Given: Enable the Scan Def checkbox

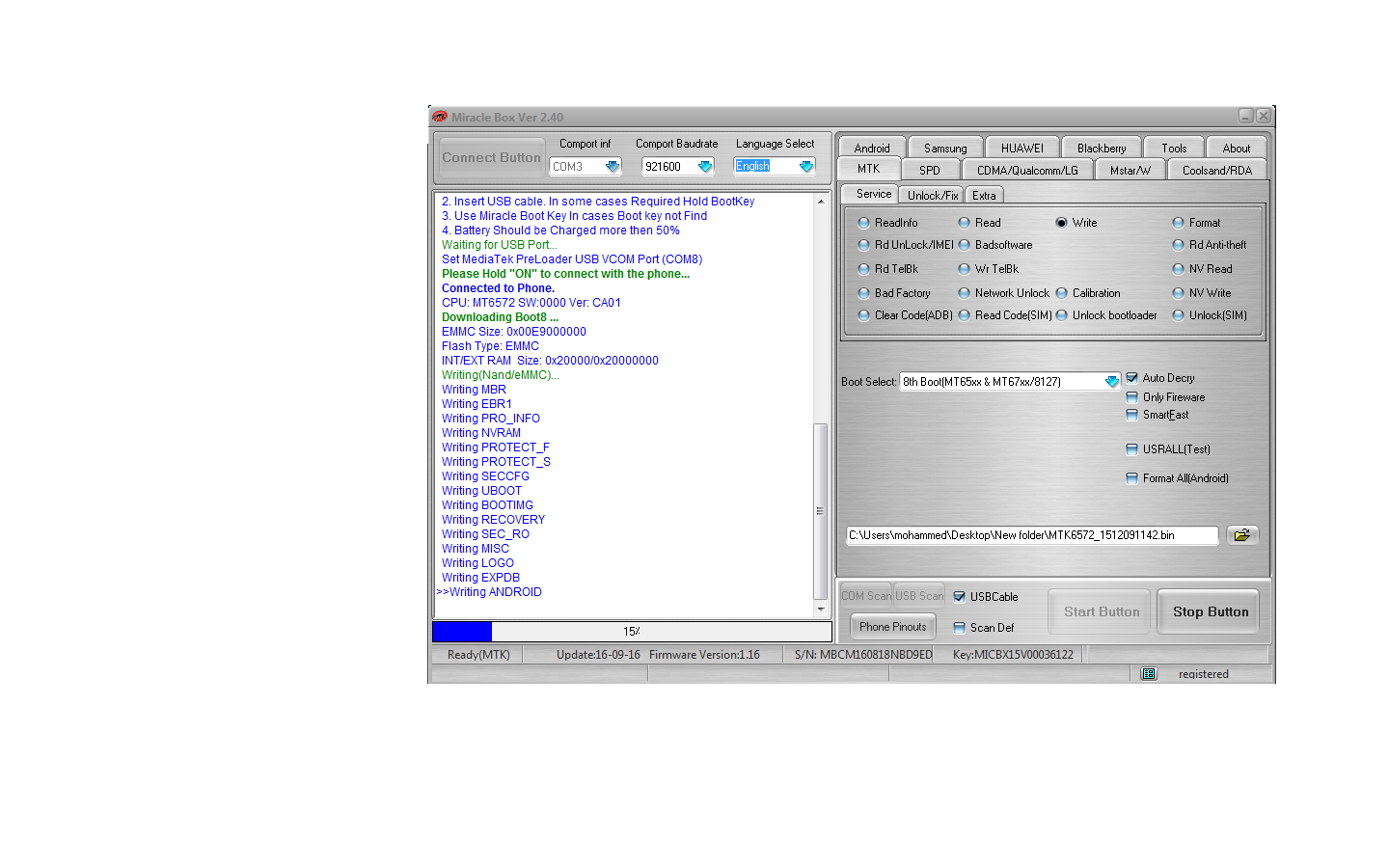Looking at the screenshot, I should (960, 628).
